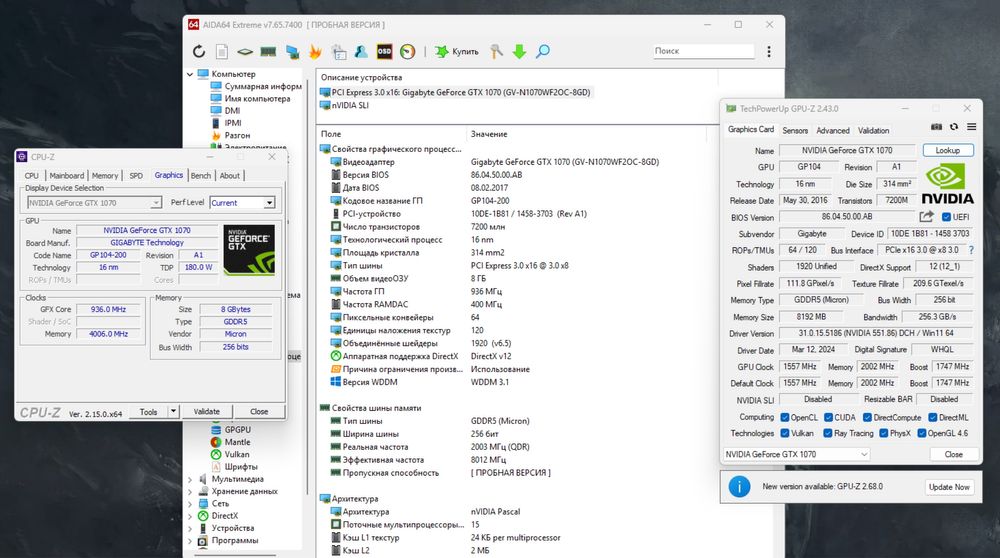The height and width of the screenshot is (558, 1000).
Task: Switch to the Sensors tab in GPU-Z
Action: 795,131
